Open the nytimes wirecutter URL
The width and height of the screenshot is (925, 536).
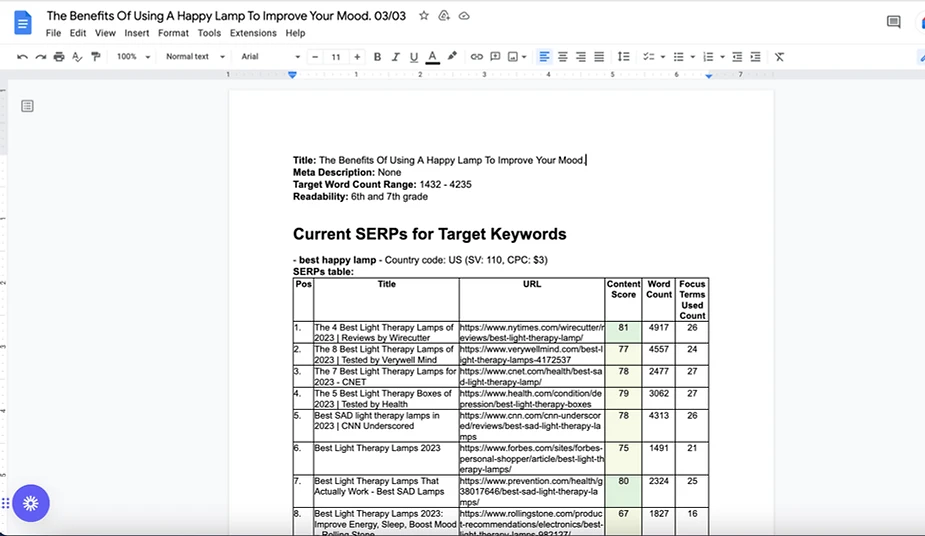click(x=532, y=333)
